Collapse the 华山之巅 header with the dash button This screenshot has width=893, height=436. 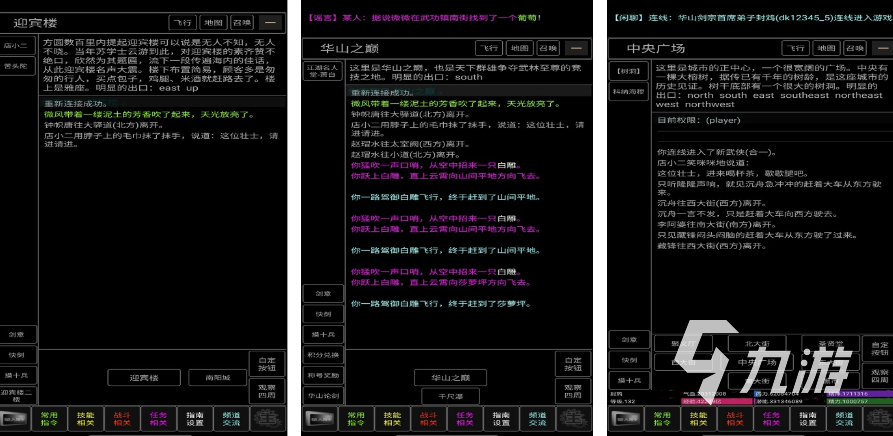pyautogui.click(x=575, y=47)
